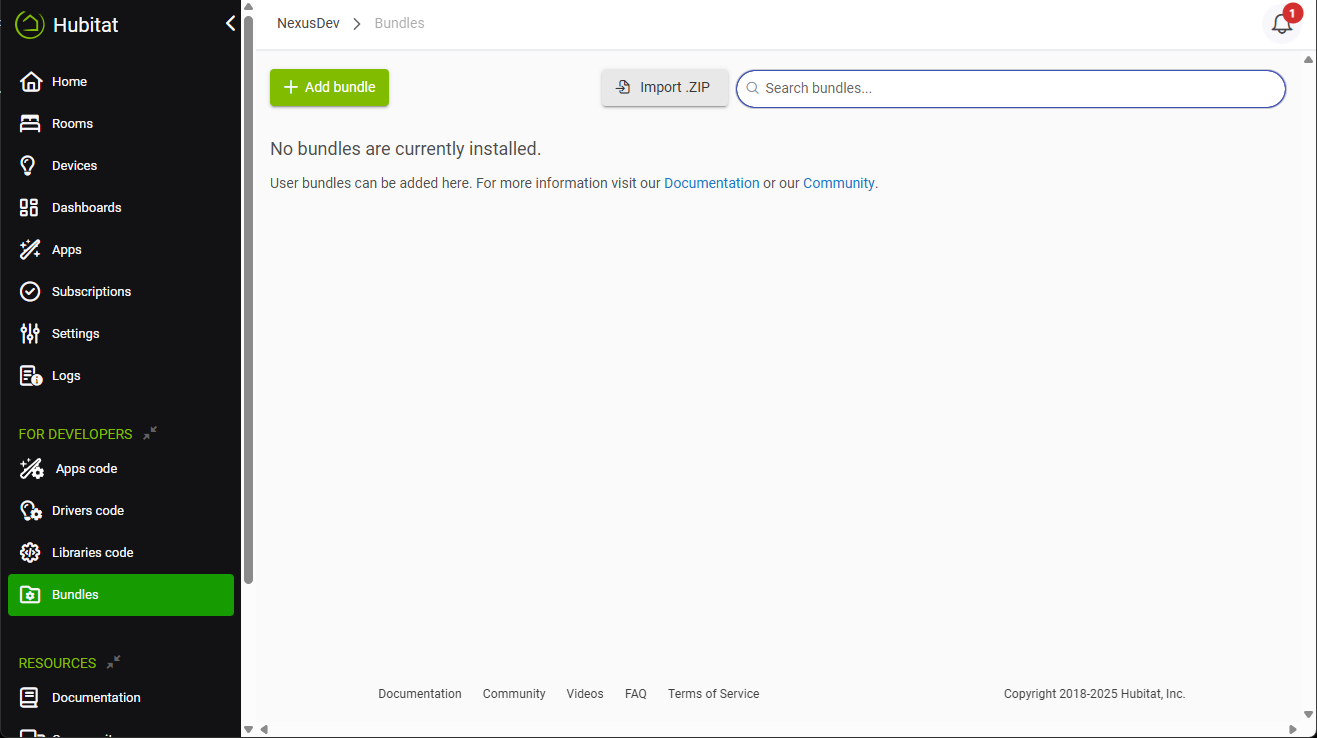Collapse the sidebar with the left chevron
The width and height of the screenshot is (1317, 738).
pos(230,23)
